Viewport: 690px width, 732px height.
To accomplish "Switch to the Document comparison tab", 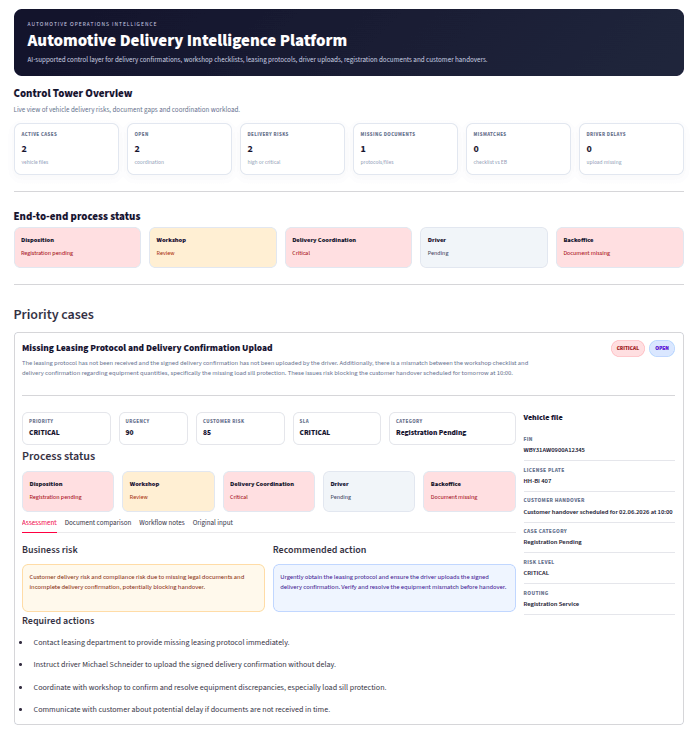I will tap(98, 522).
